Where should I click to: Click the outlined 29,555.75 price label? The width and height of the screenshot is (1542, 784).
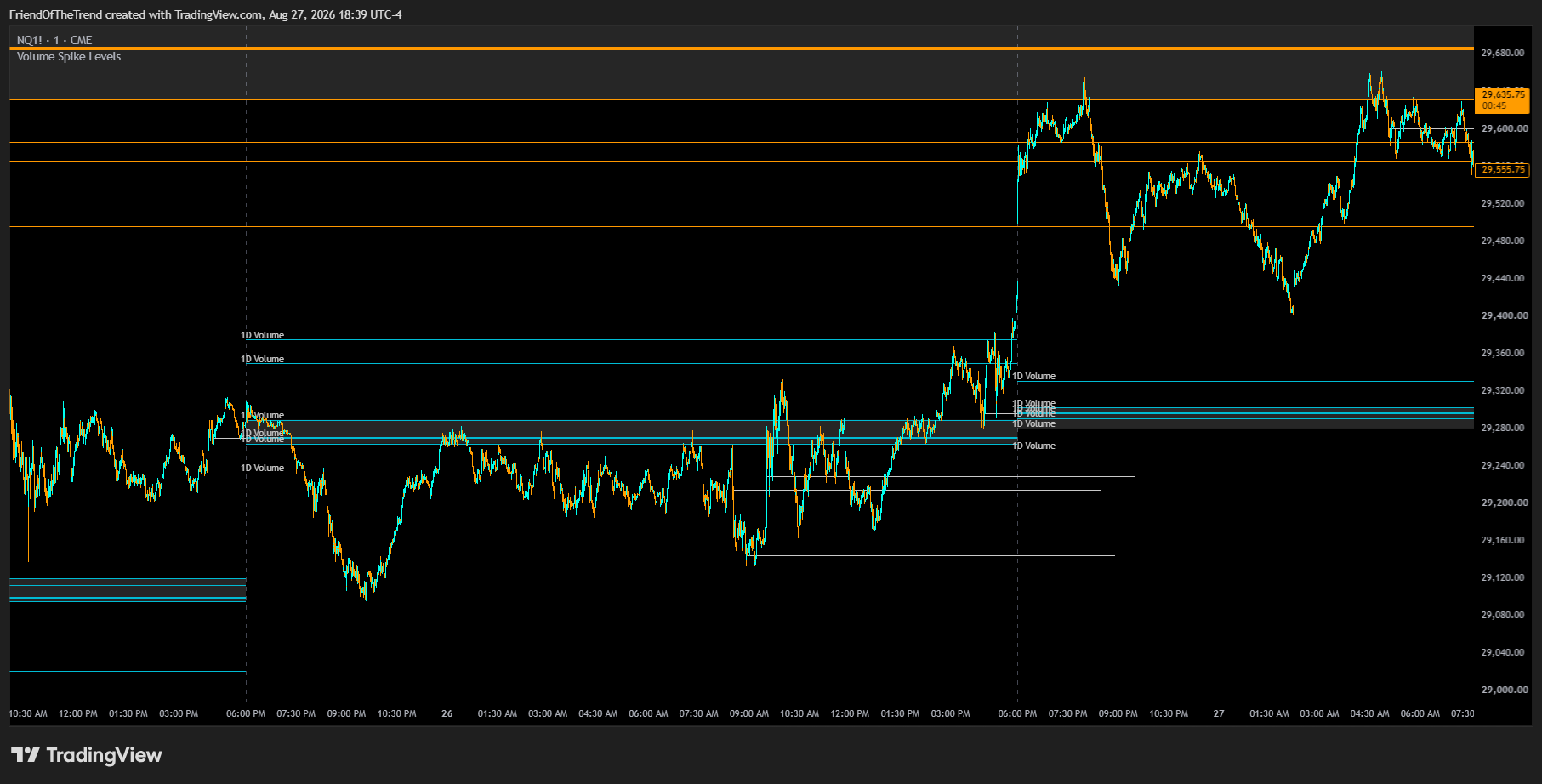(1502, 169)
